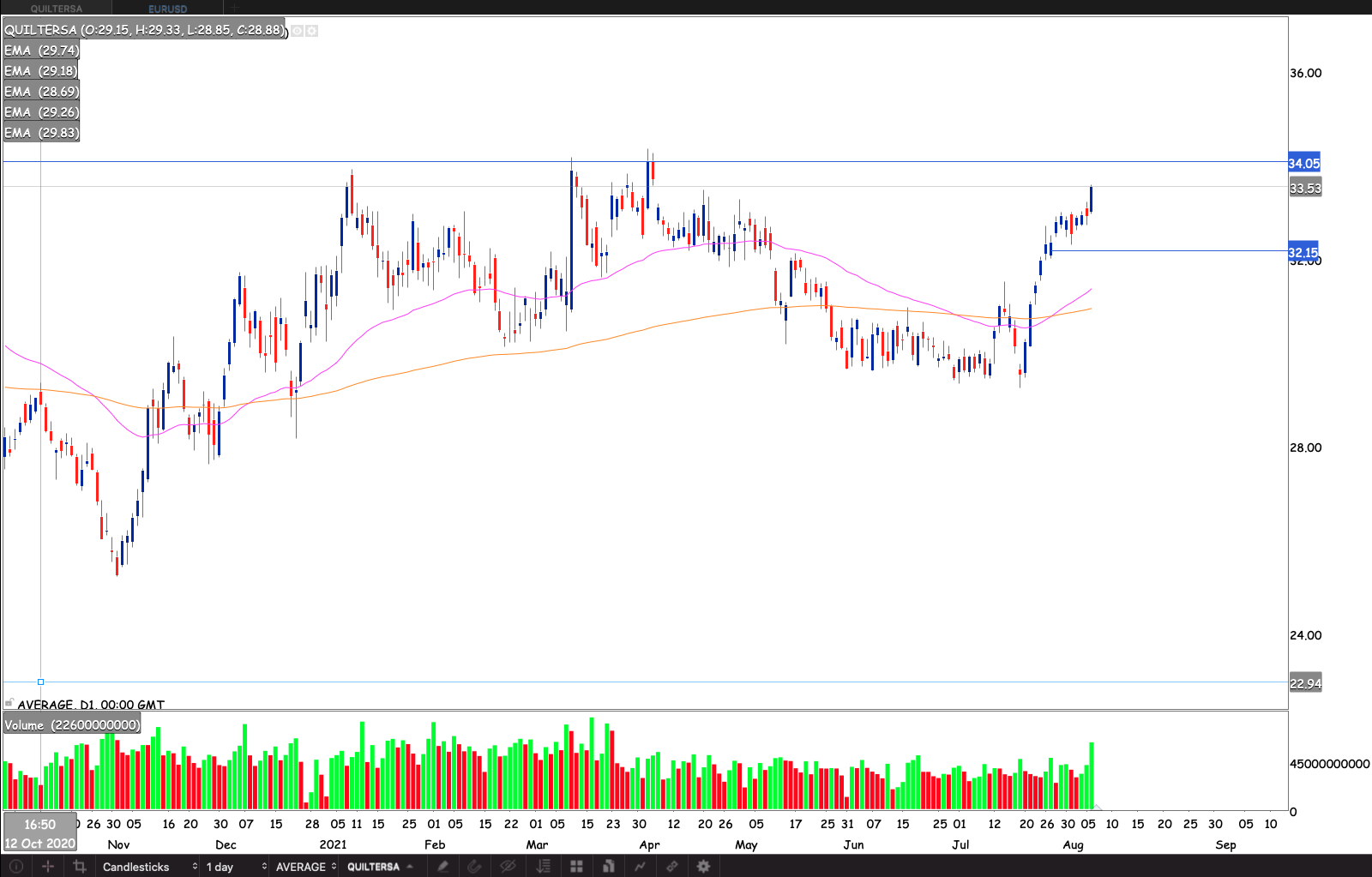Add a new chart tab

coord(234,9)
